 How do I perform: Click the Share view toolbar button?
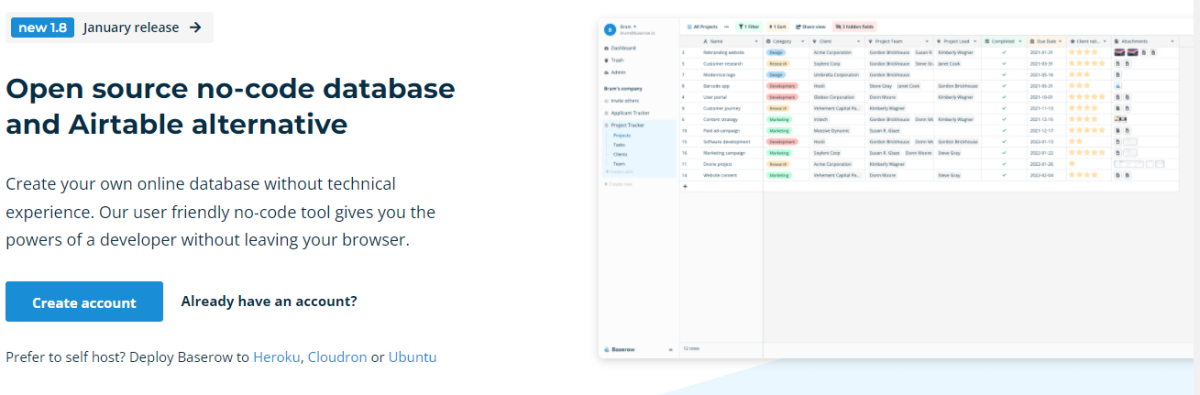pyautogui.click(x=810, y=27)
